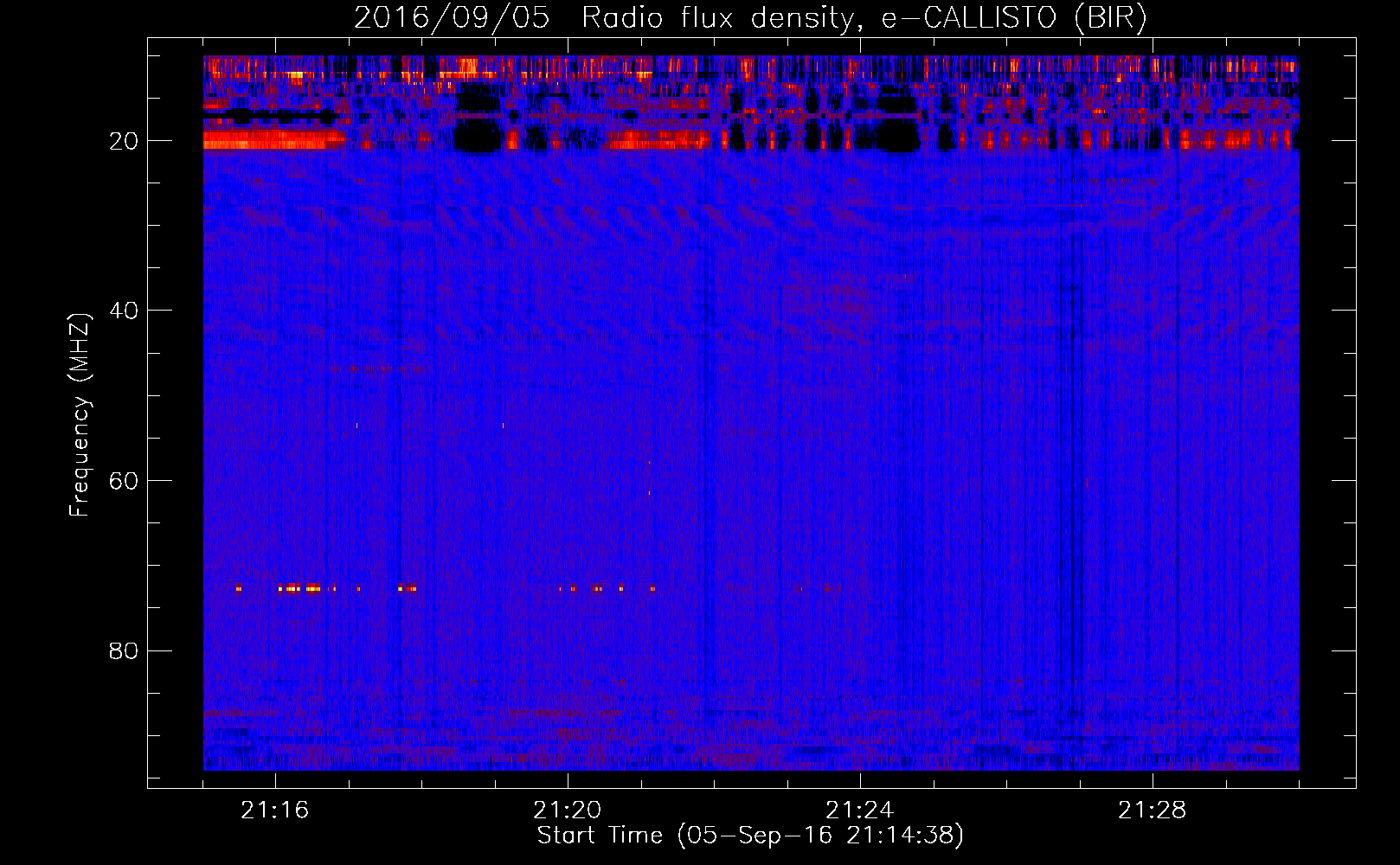Select the '21:20' time tick label
This screenshot has height=865, width=1400.
pos(568,811)
